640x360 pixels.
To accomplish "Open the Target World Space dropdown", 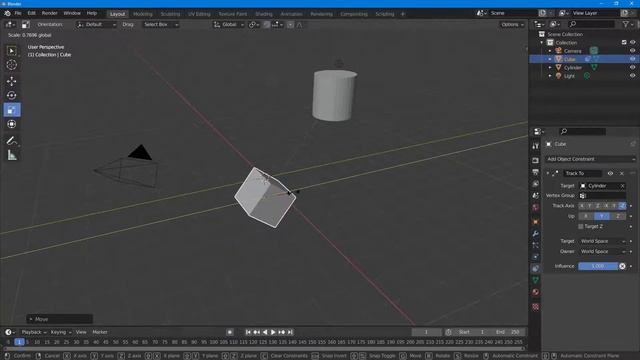I will [x=602, y=241].
